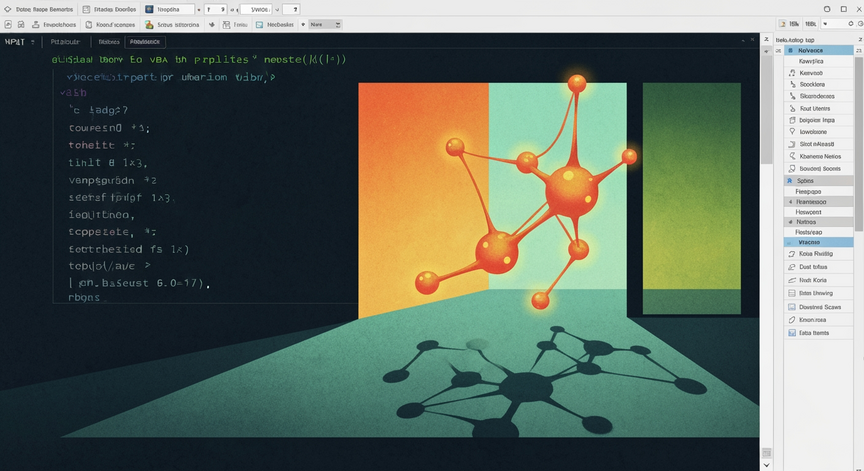Click the double-square icon in the second toolbar row
The image size is (864, 471).
pos(21,24)
